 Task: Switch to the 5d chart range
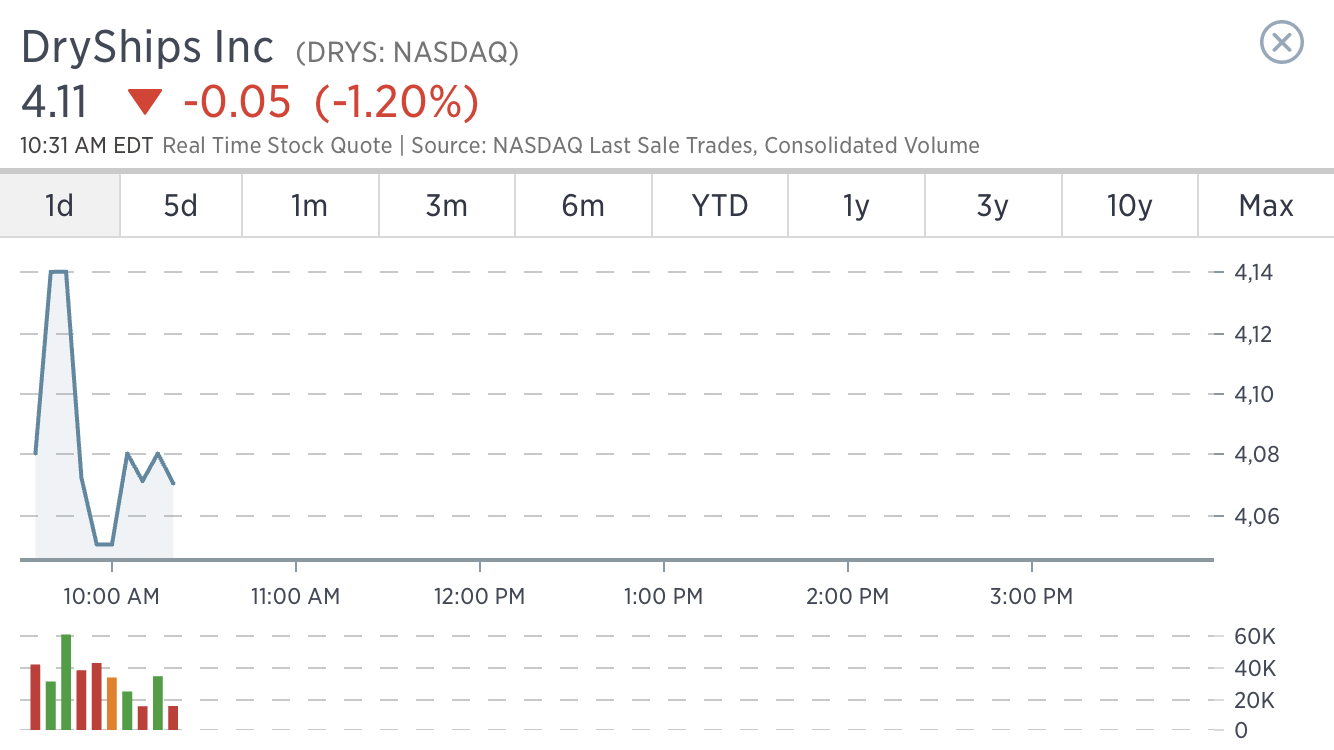[x=181, y=206]
